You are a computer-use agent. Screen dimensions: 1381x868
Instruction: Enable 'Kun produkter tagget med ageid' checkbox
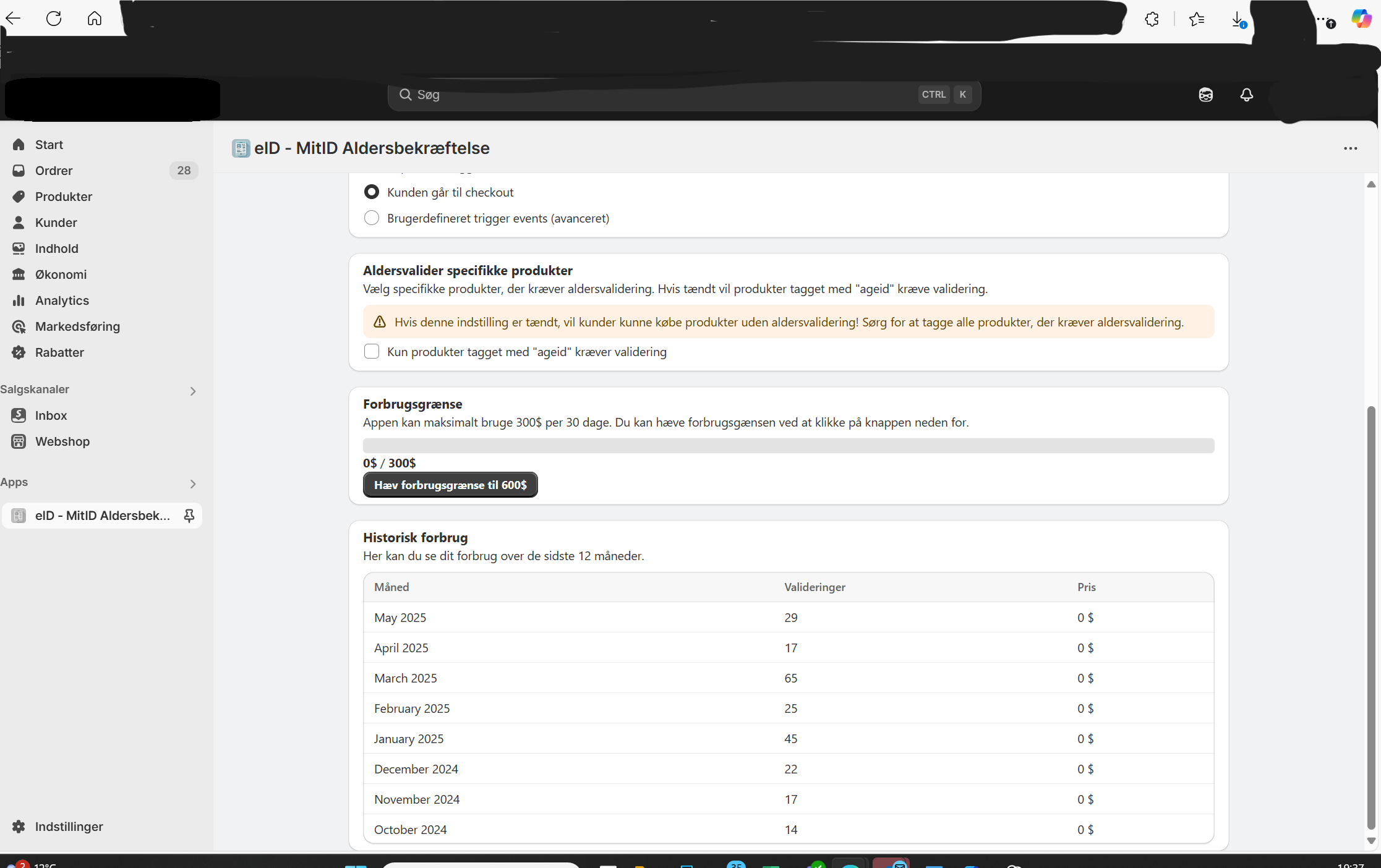point(371,351)
